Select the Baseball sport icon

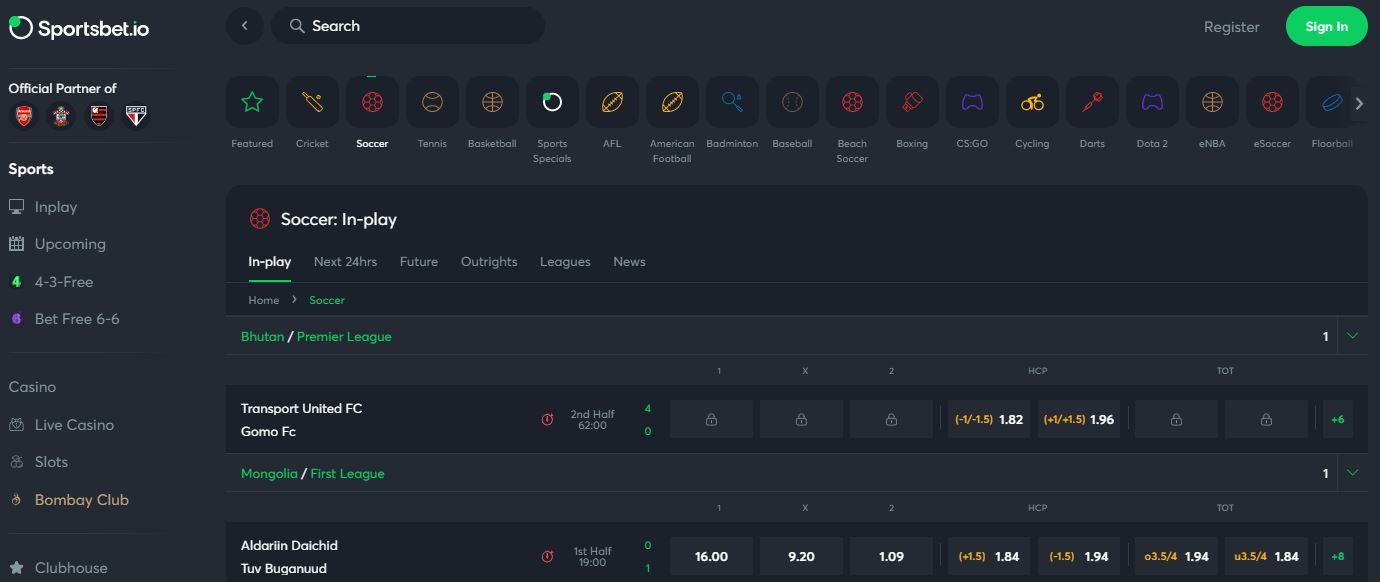click(792, 102)
